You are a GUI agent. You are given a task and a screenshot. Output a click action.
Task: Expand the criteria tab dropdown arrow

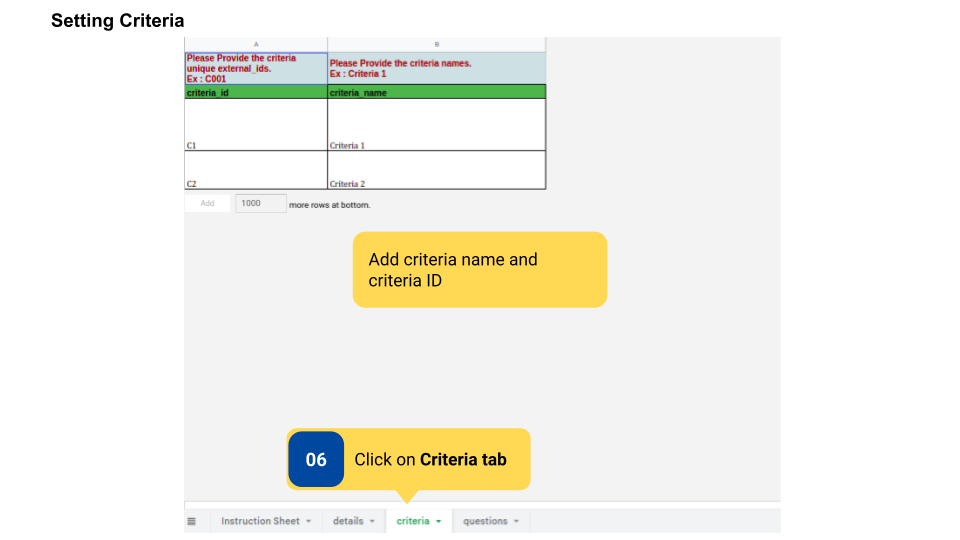[439, 521]
